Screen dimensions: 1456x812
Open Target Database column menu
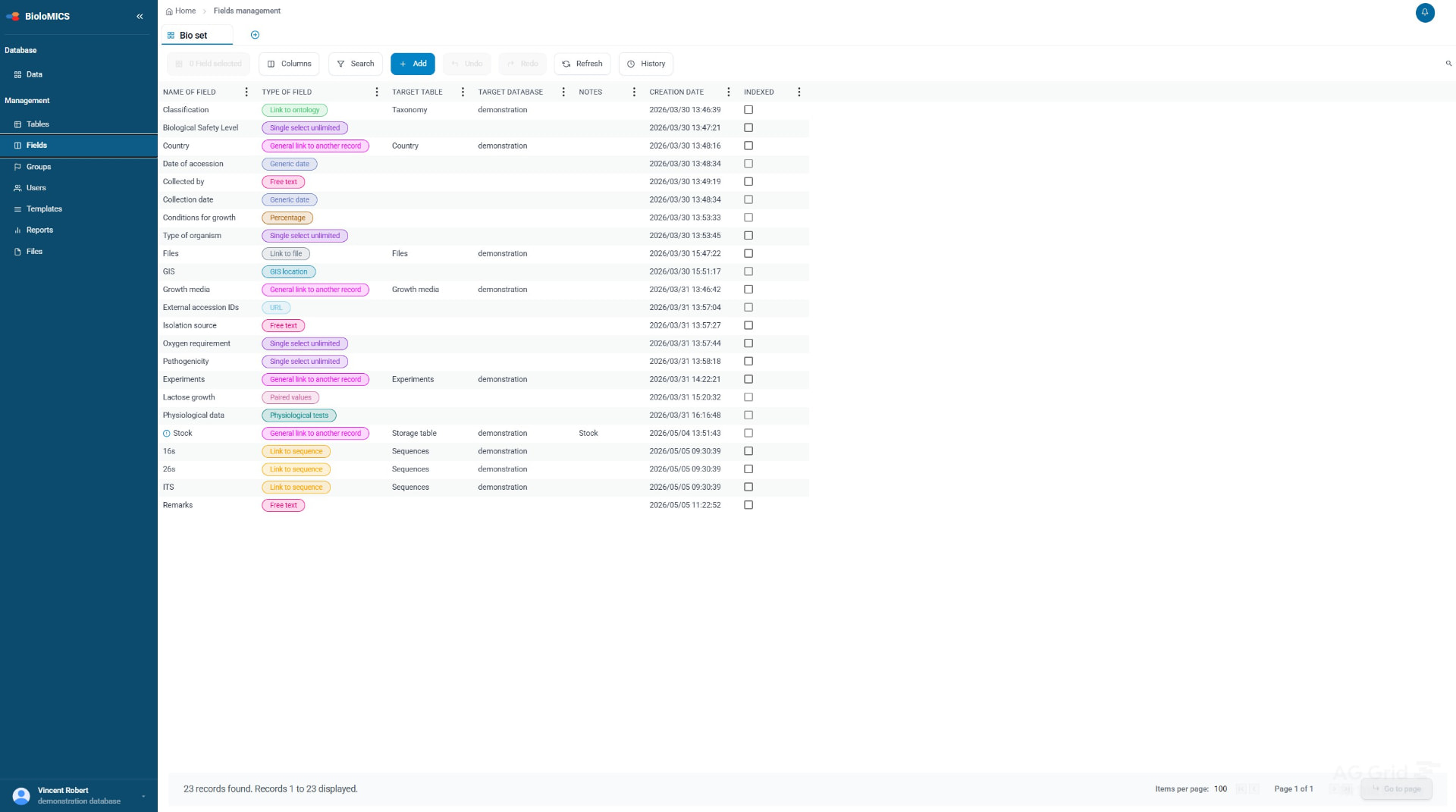pyautogui.click(x=563, y=92)
